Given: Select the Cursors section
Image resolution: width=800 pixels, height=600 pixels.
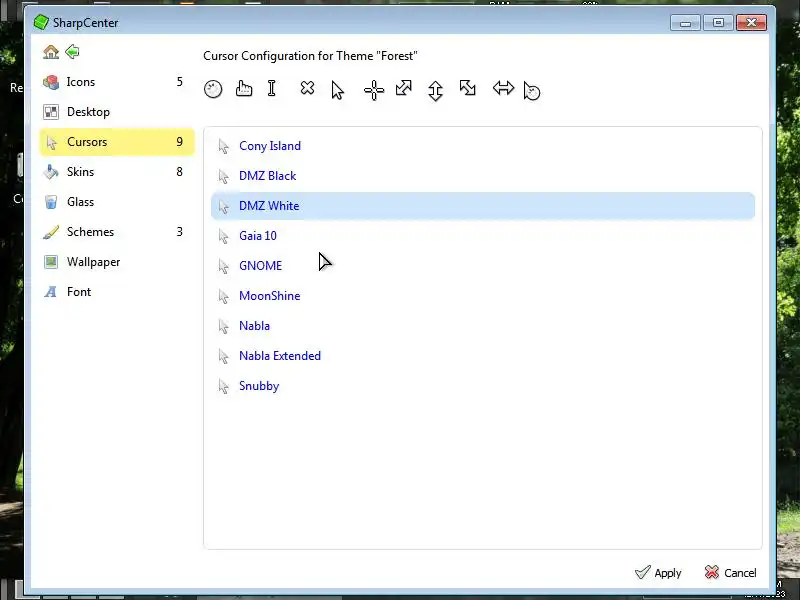Looking at the screenshot, I should coord(117,142).
